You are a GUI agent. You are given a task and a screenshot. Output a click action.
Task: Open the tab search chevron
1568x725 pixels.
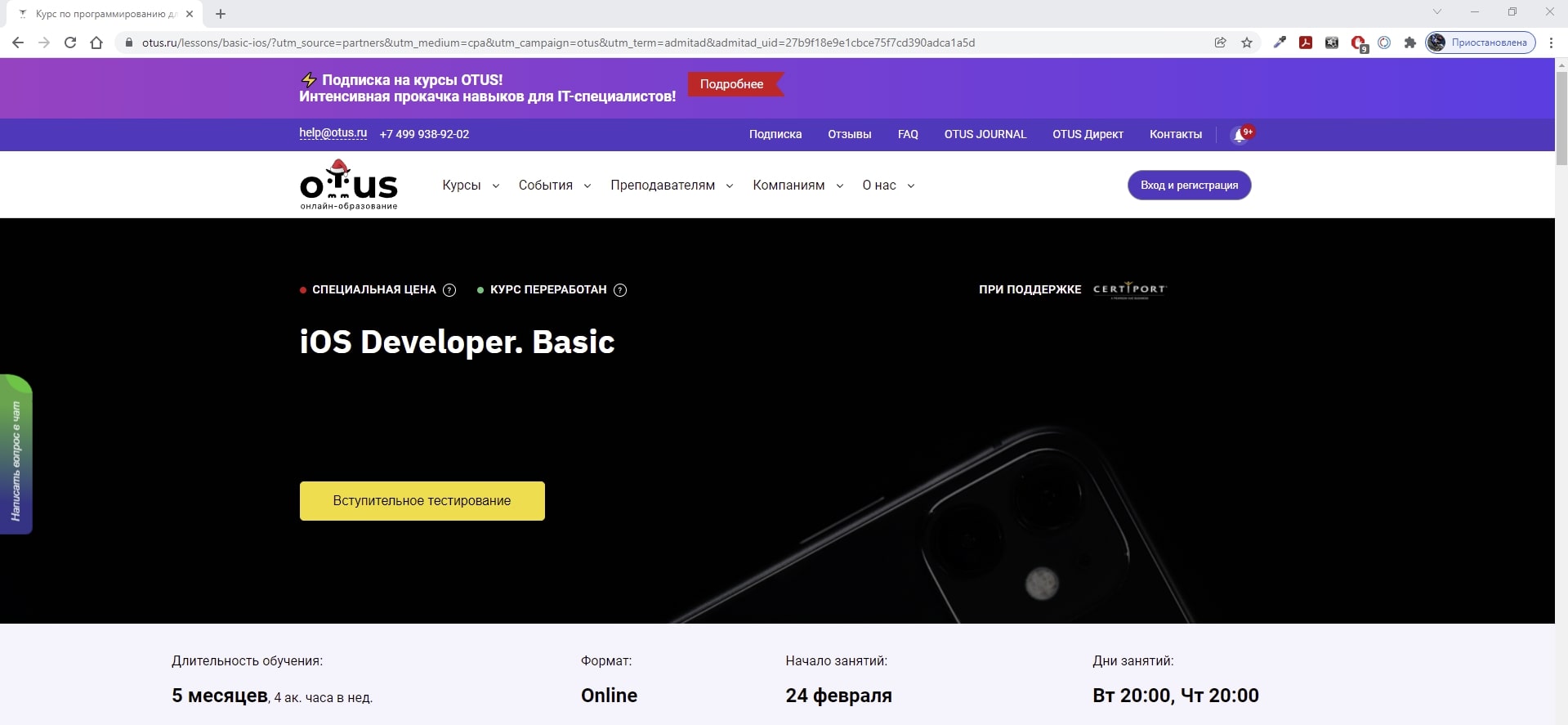(x=1437, y=12)
